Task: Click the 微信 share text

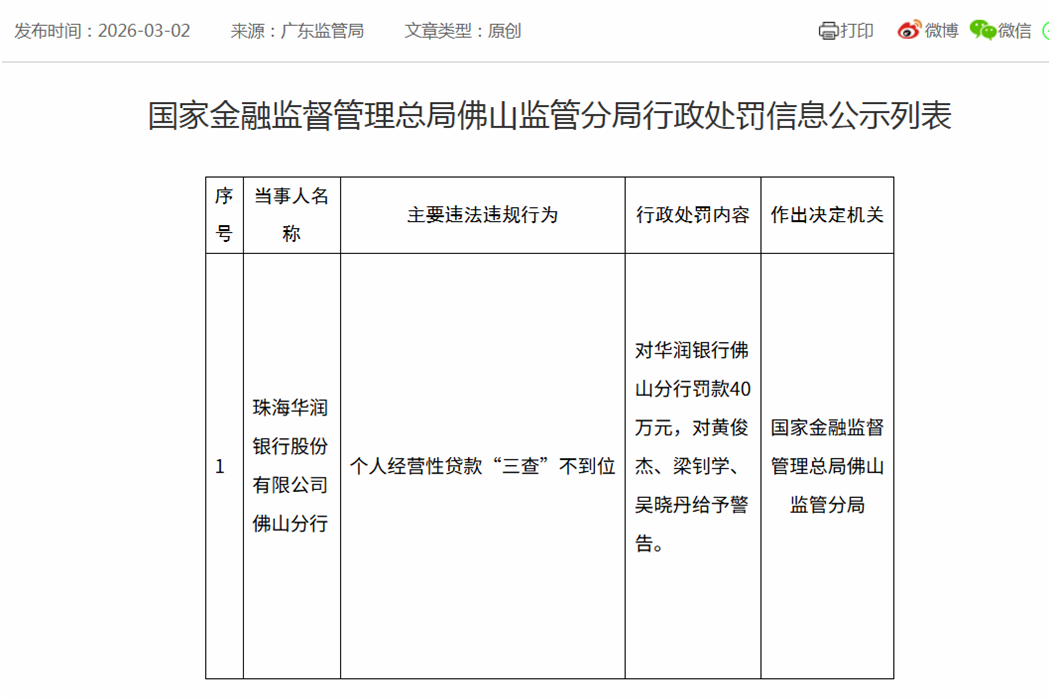Action: [x=1014, y=31]
